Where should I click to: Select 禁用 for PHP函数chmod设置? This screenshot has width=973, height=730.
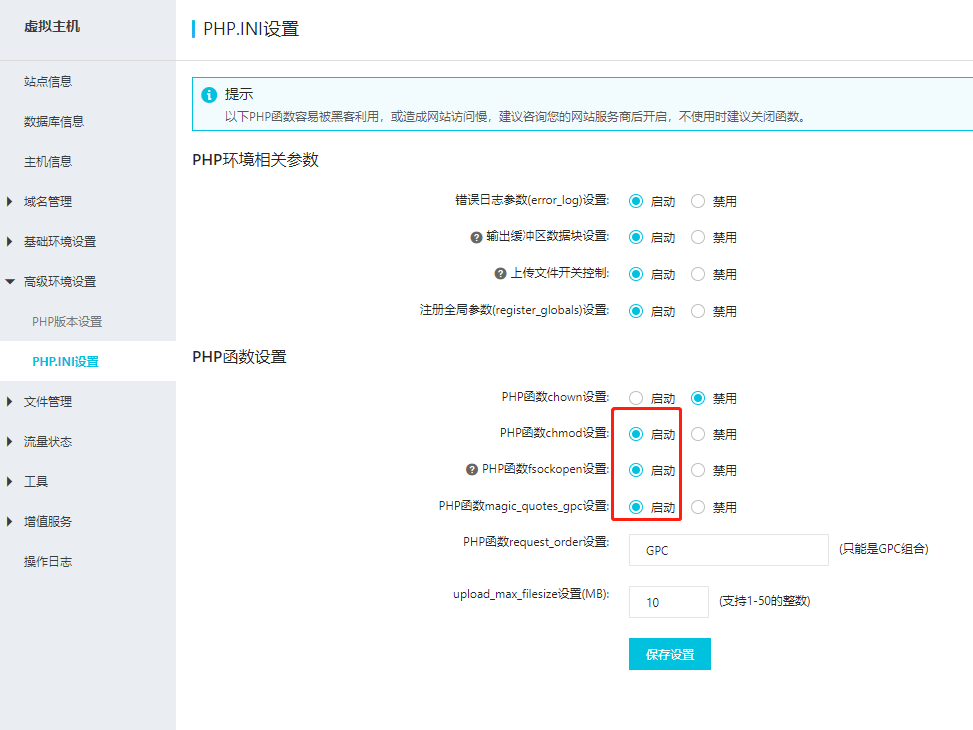tap(698, 434)
